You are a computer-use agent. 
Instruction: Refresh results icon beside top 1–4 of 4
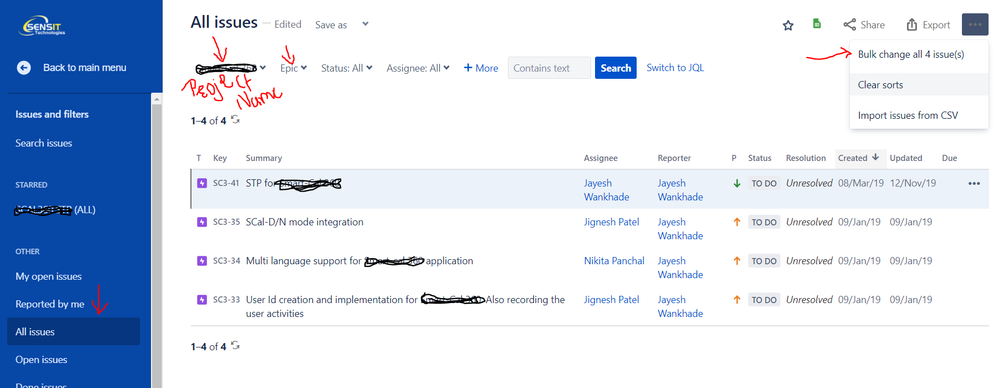(x=235, y=120)
